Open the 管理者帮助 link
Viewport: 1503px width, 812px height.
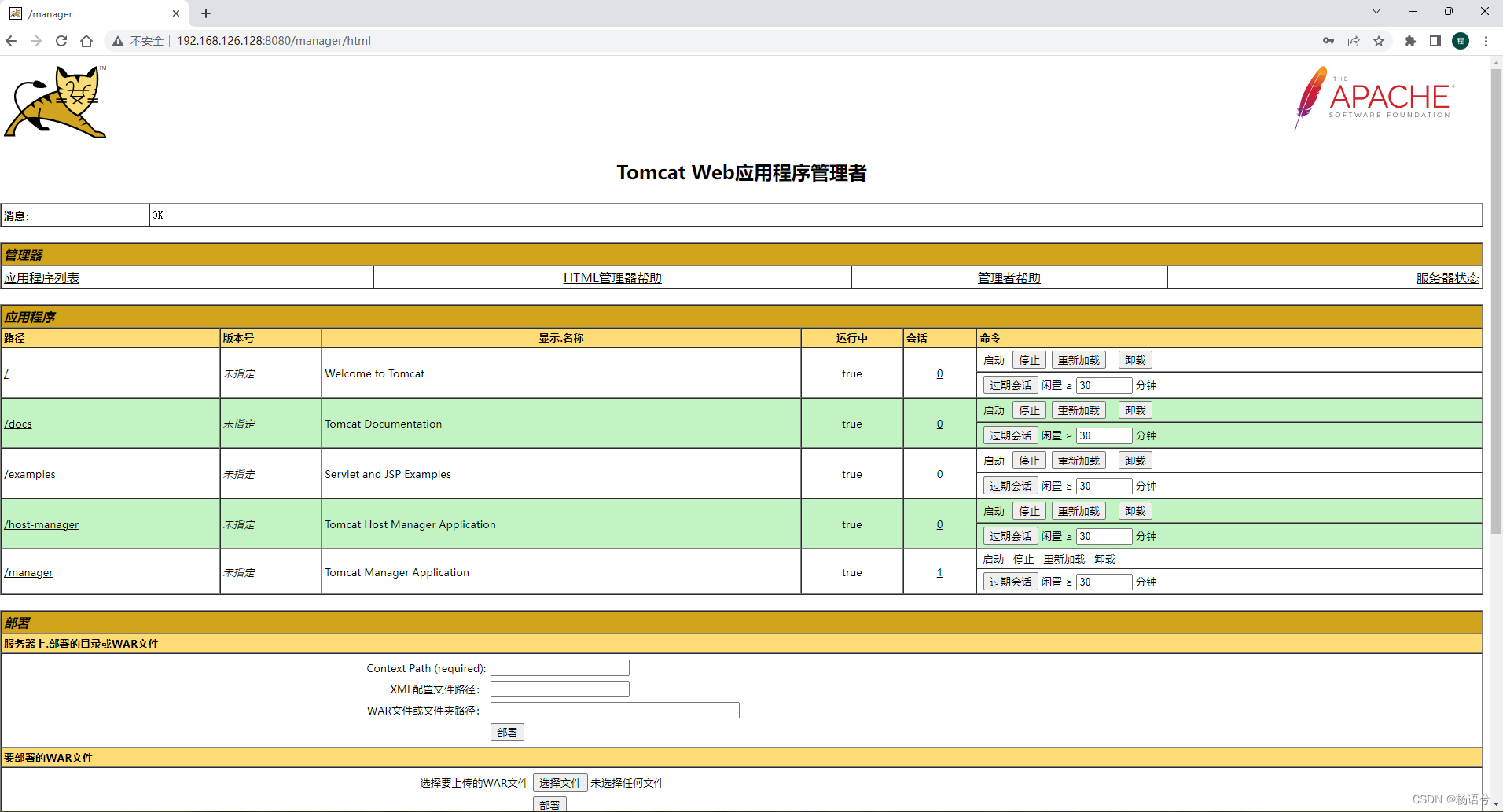click(1009, 277)
